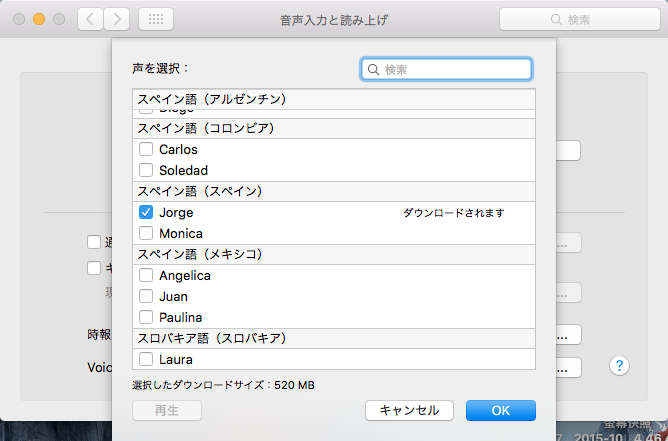Click the back navigation arrow
Image resolution: width=668 pixels, height=441 pixels.
click(90, 19)
